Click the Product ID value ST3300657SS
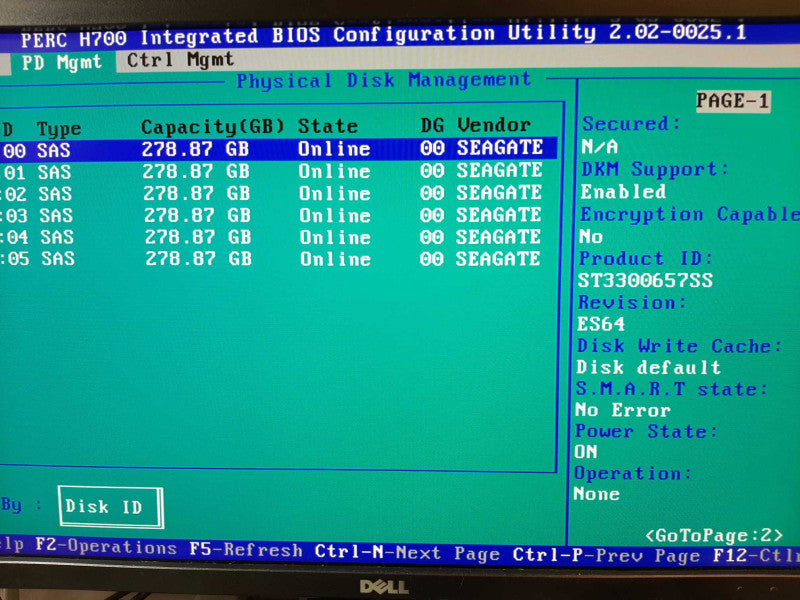Viewport: 800px width, 600px height. (x=645, y=281)
